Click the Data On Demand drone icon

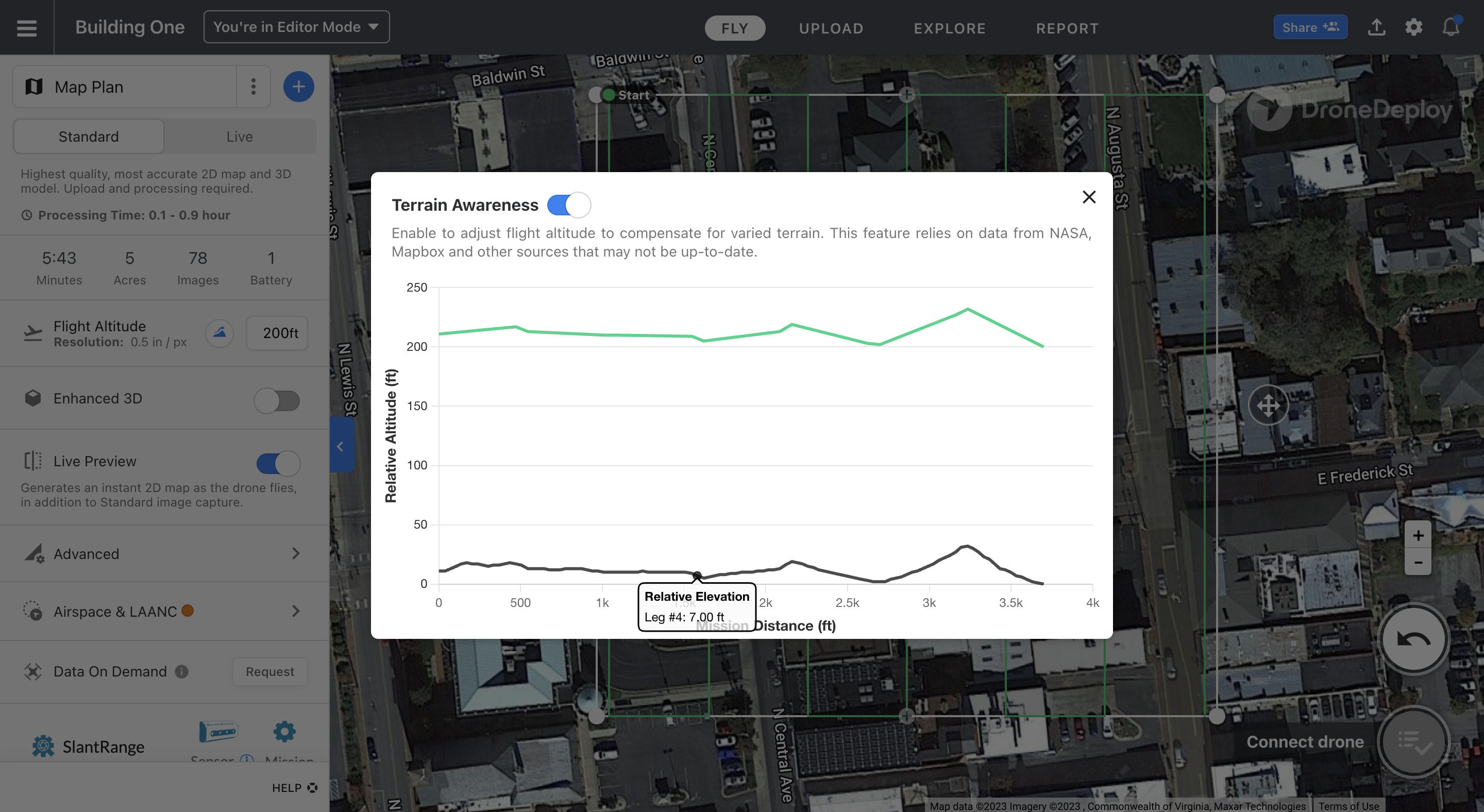pyautogui.click(x=33, y=671)
